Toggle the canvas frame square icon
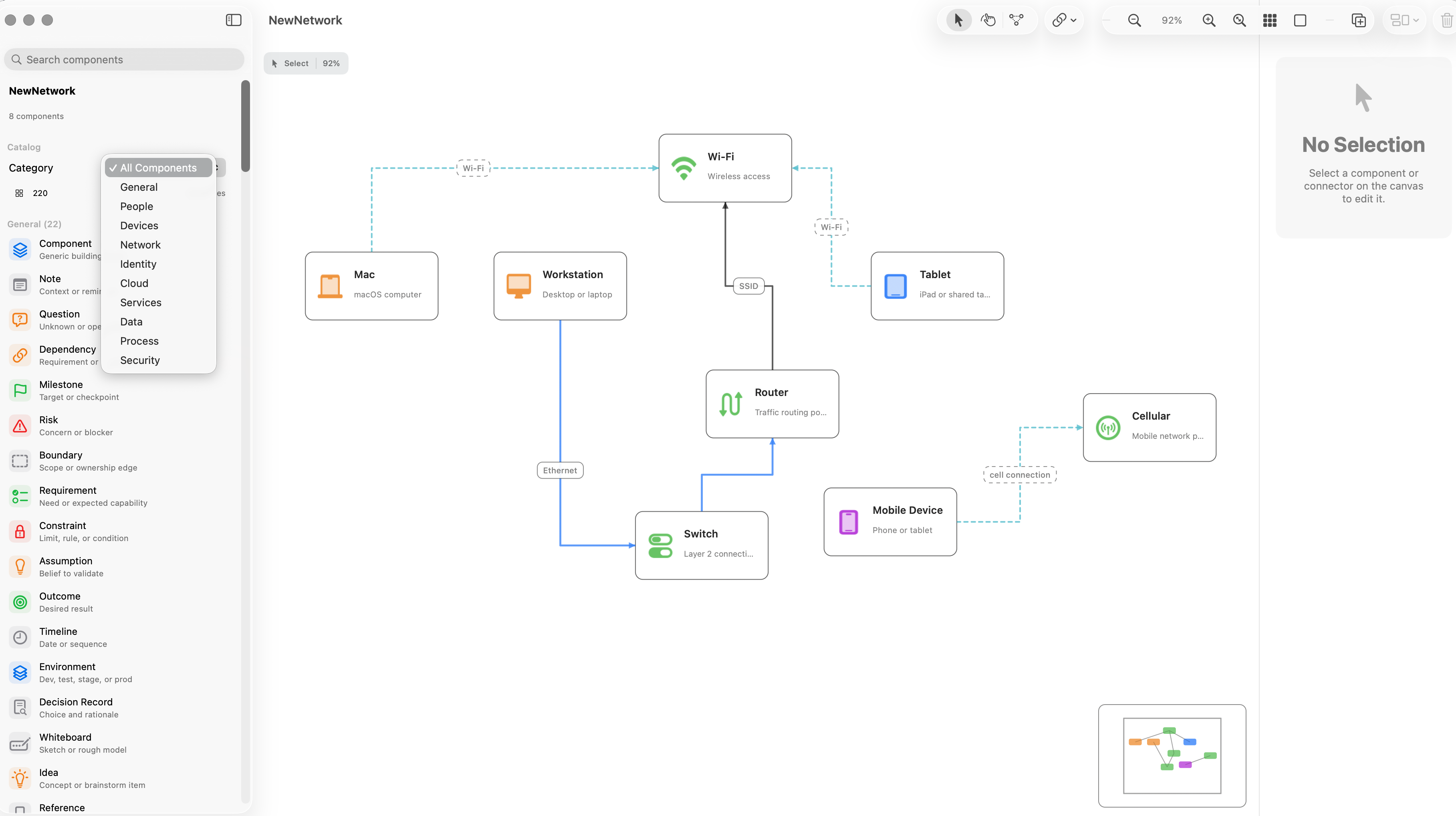This screenshot has width=1456, height=816. click(x=1300, y=20)
